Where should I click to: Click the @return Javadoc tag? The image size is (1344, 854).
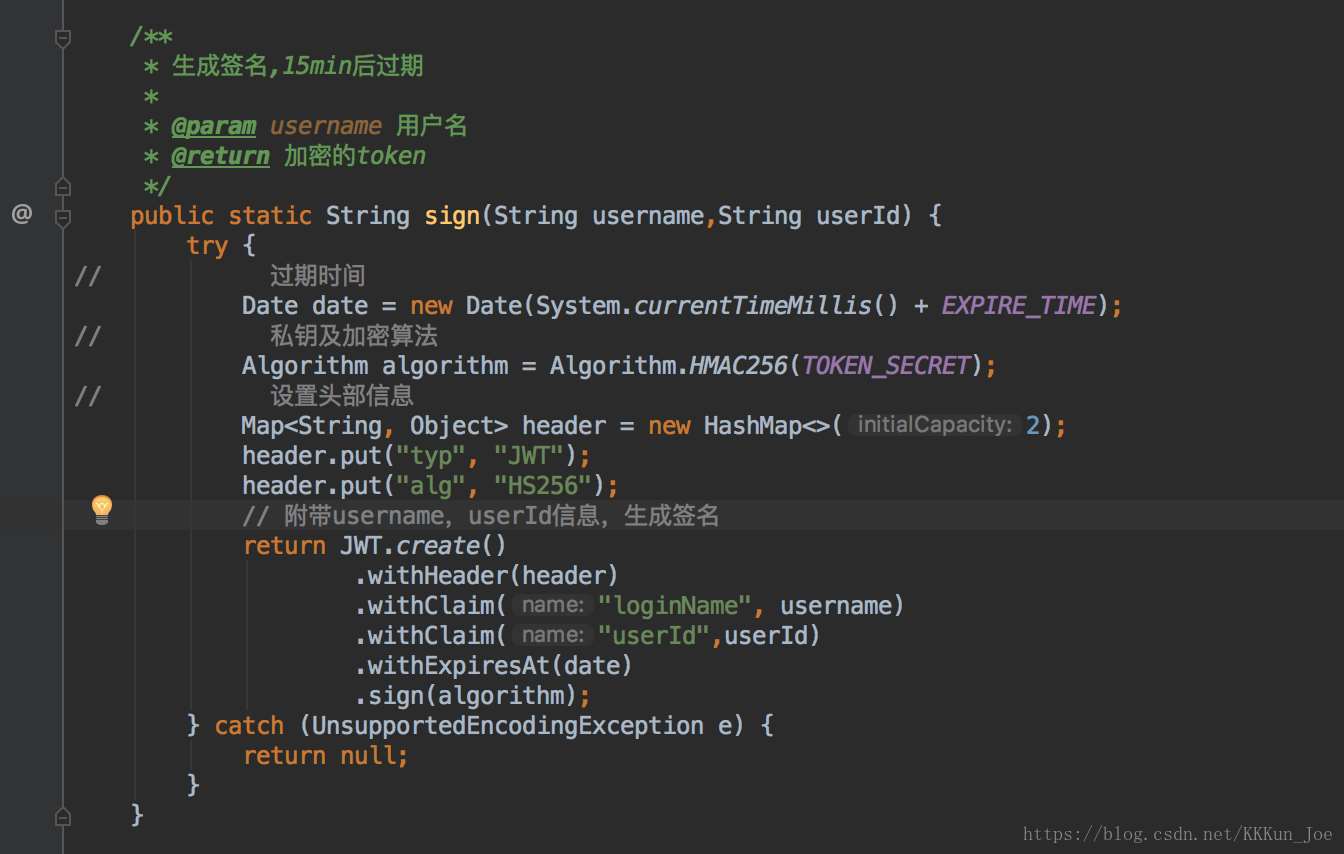220,156
